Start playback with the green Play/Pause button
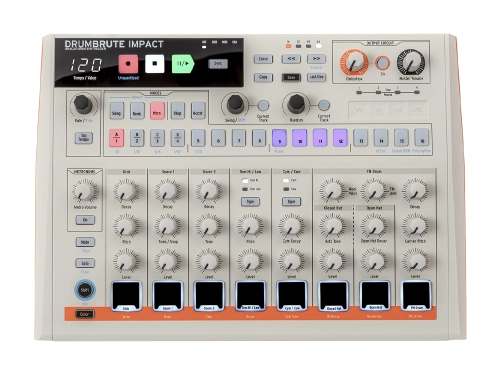Viewport: 500px width, 375px height. coord(183,64)
